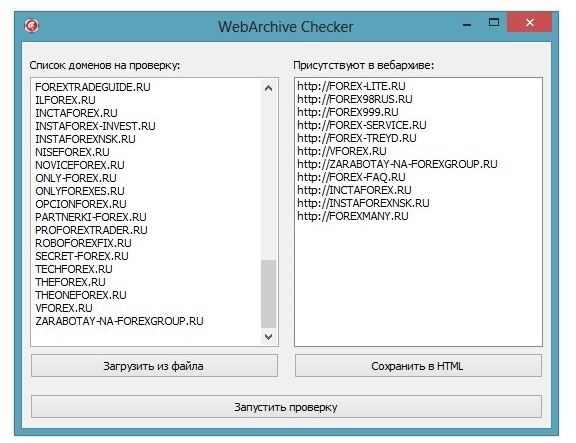
Task: Click http://FOREX98RUS.RU in the results
Action: click(355, 99)
